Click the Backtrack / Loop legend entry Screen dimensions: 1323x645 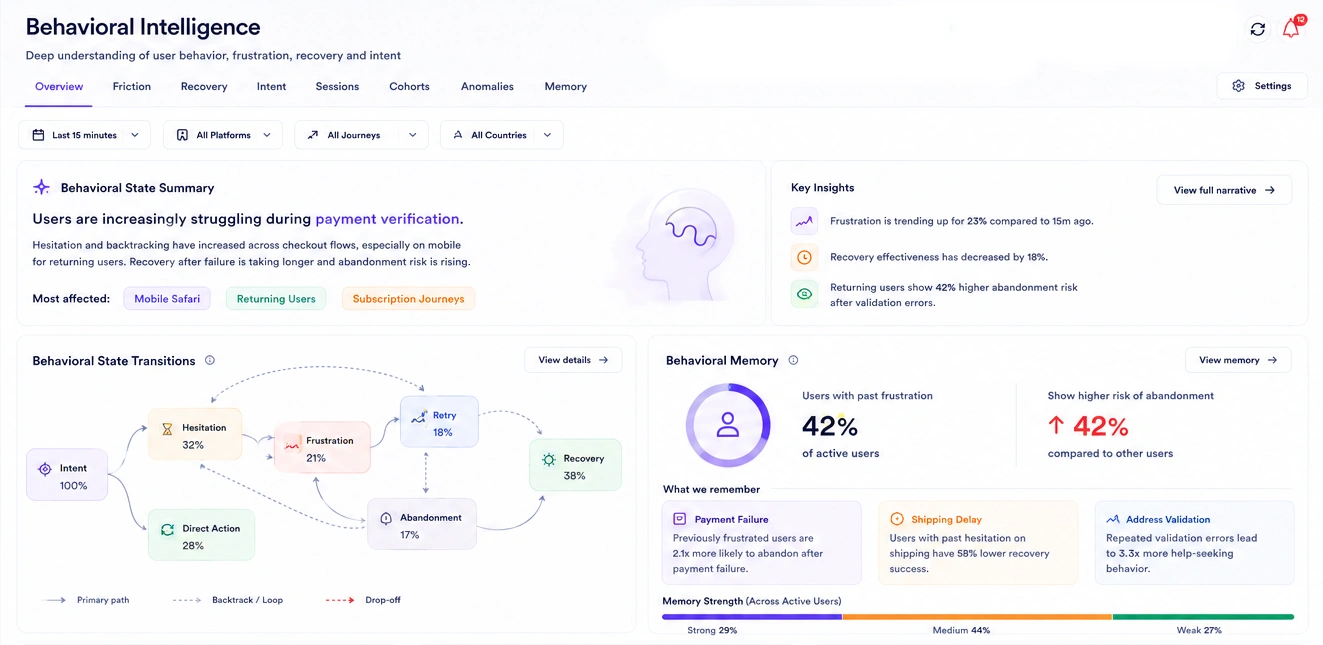click(228, 600)
